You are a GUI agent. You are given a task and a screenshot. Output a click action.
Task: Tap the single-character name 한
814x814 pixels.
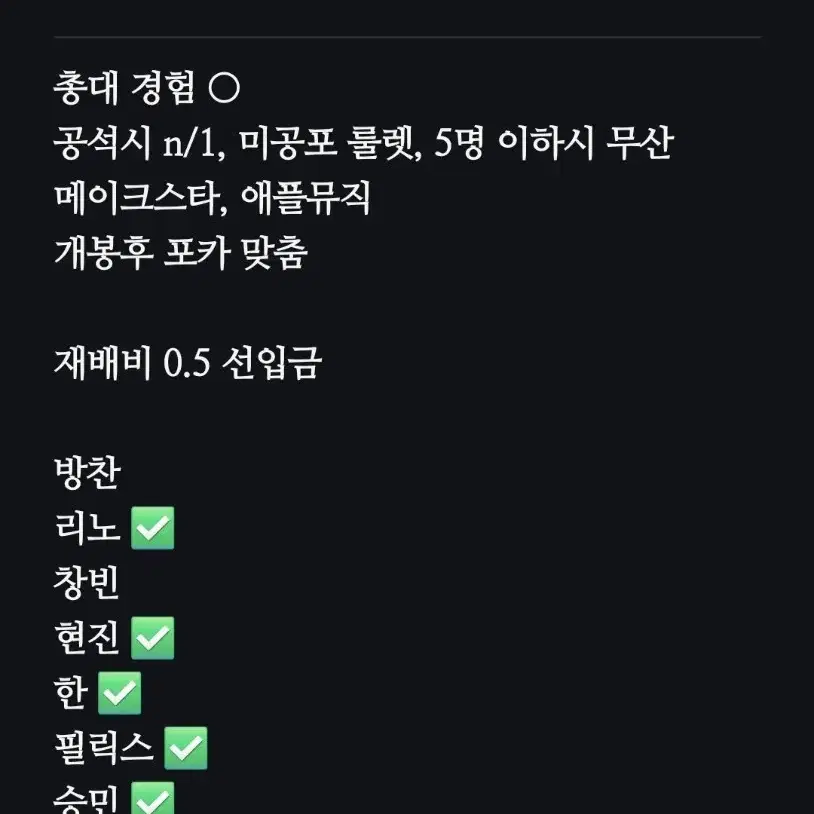click(71, 693)
